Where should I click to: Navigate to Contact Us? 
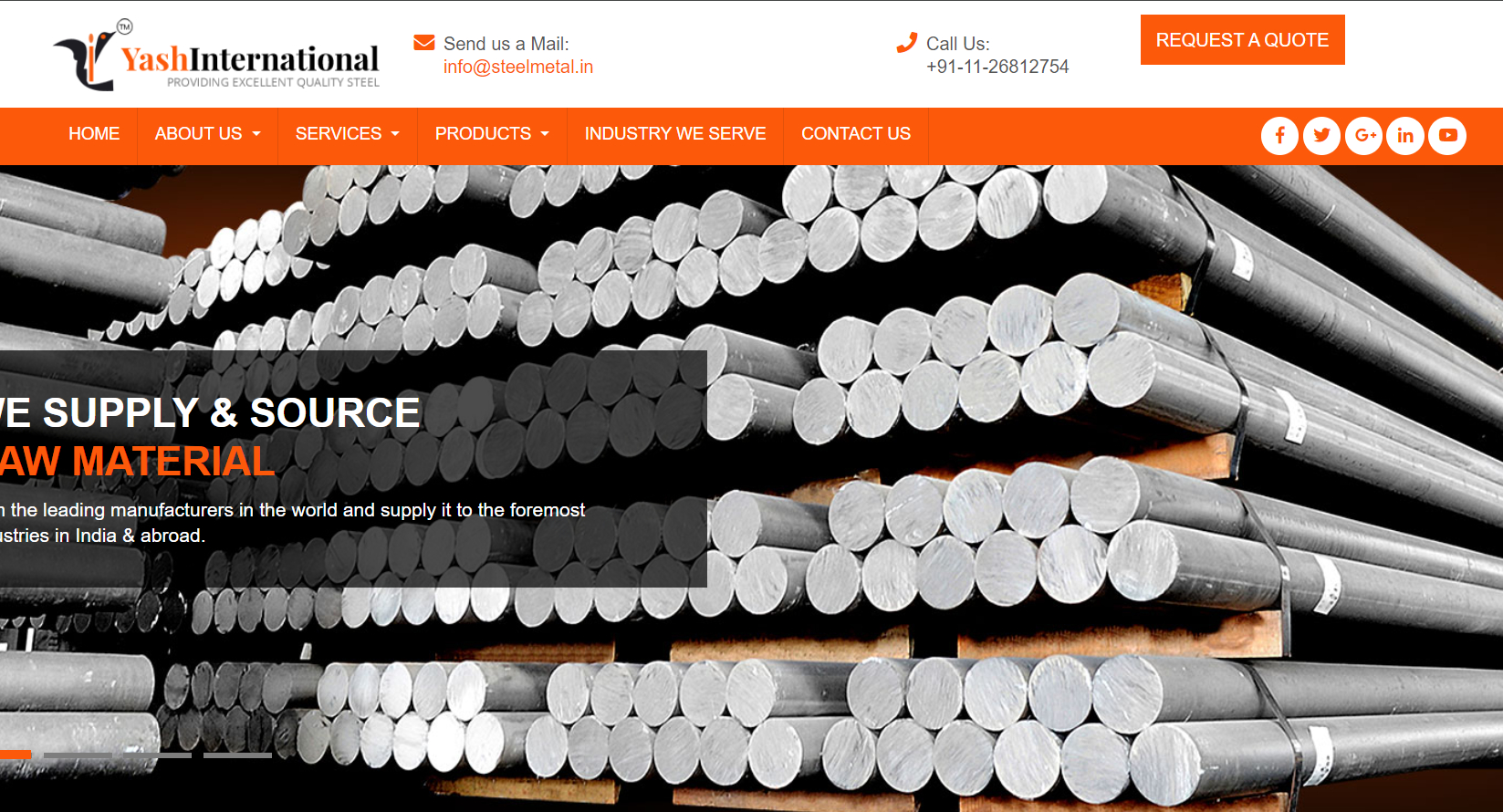[855, 134]
